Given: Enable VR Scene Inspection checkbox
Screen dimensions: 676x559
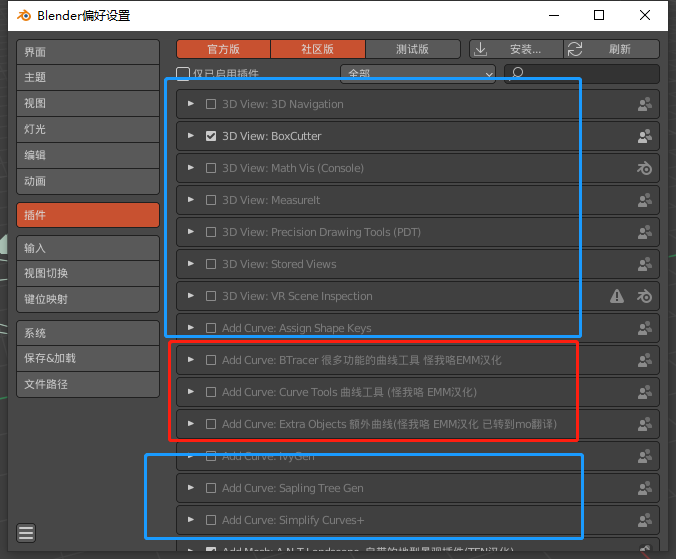Looking at the screenshot, I should pos(211,296).
